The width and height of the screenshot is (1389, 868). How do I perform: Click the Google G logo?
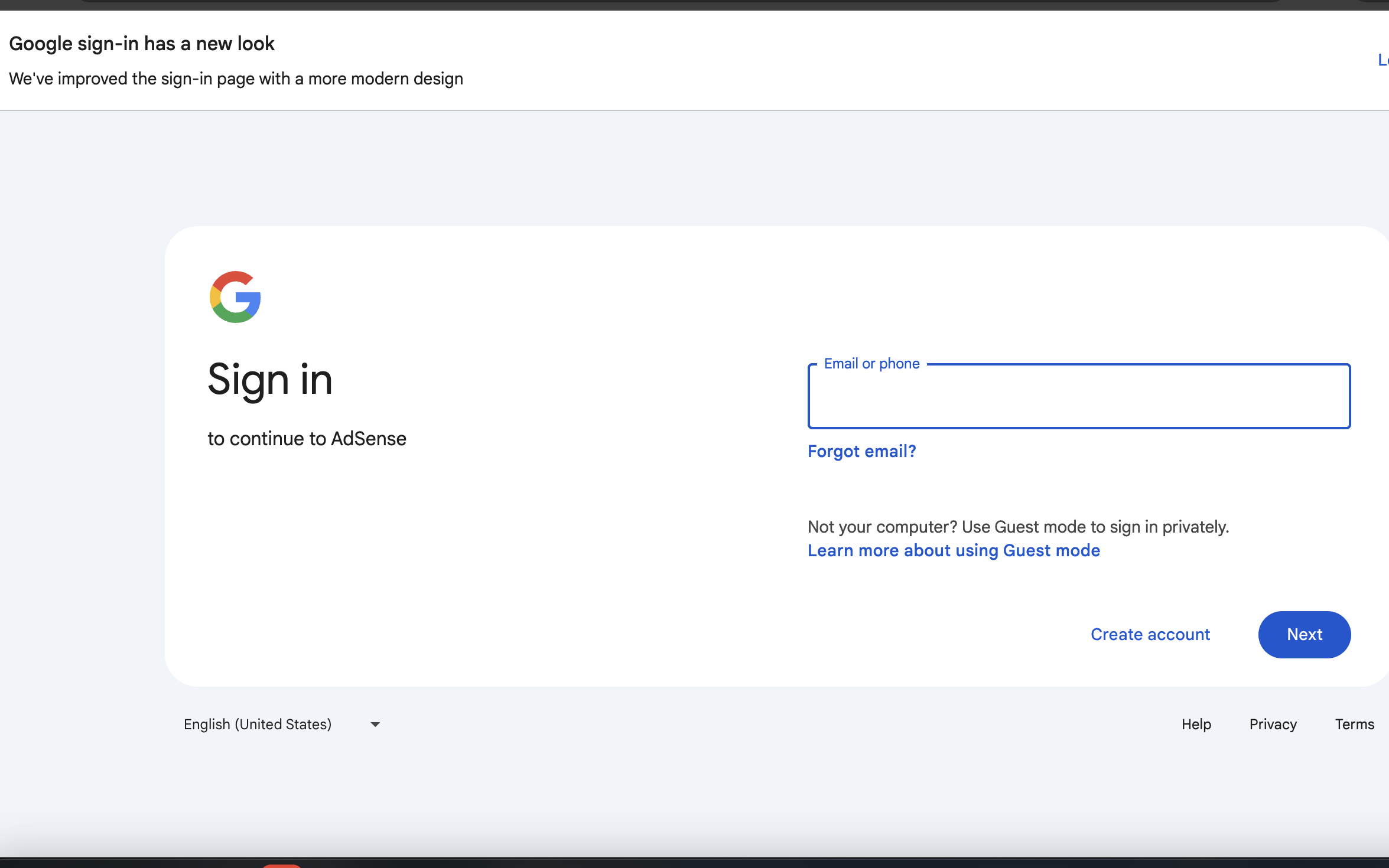tap(235, 297)
